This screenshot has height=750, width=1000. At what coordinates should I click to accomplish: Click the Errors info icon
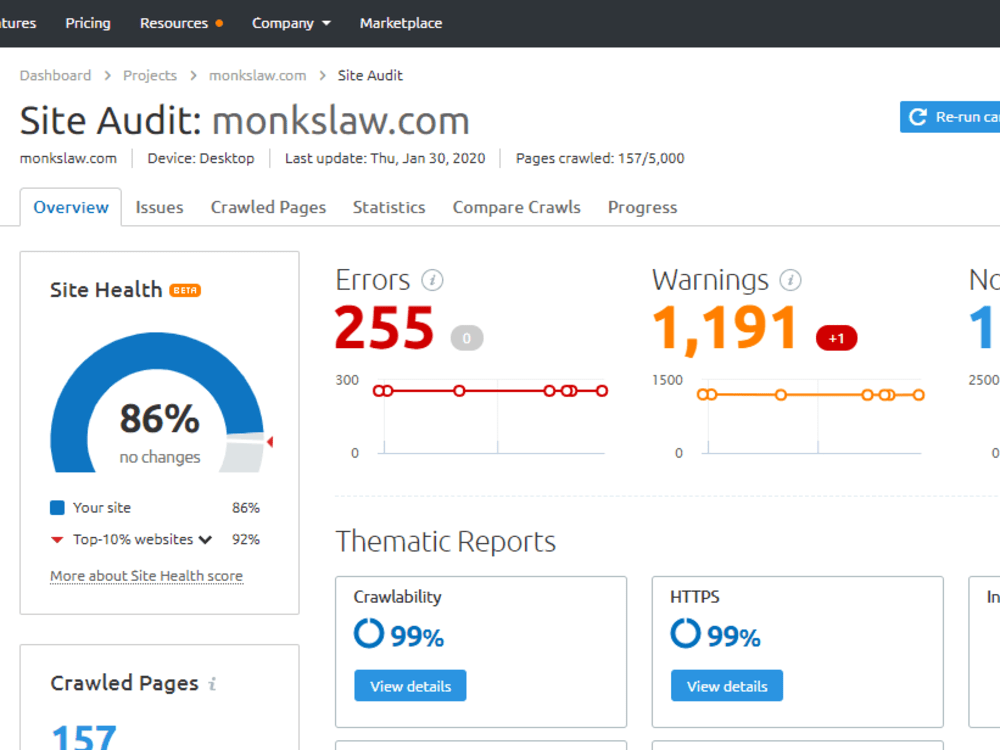coord(432,280)
